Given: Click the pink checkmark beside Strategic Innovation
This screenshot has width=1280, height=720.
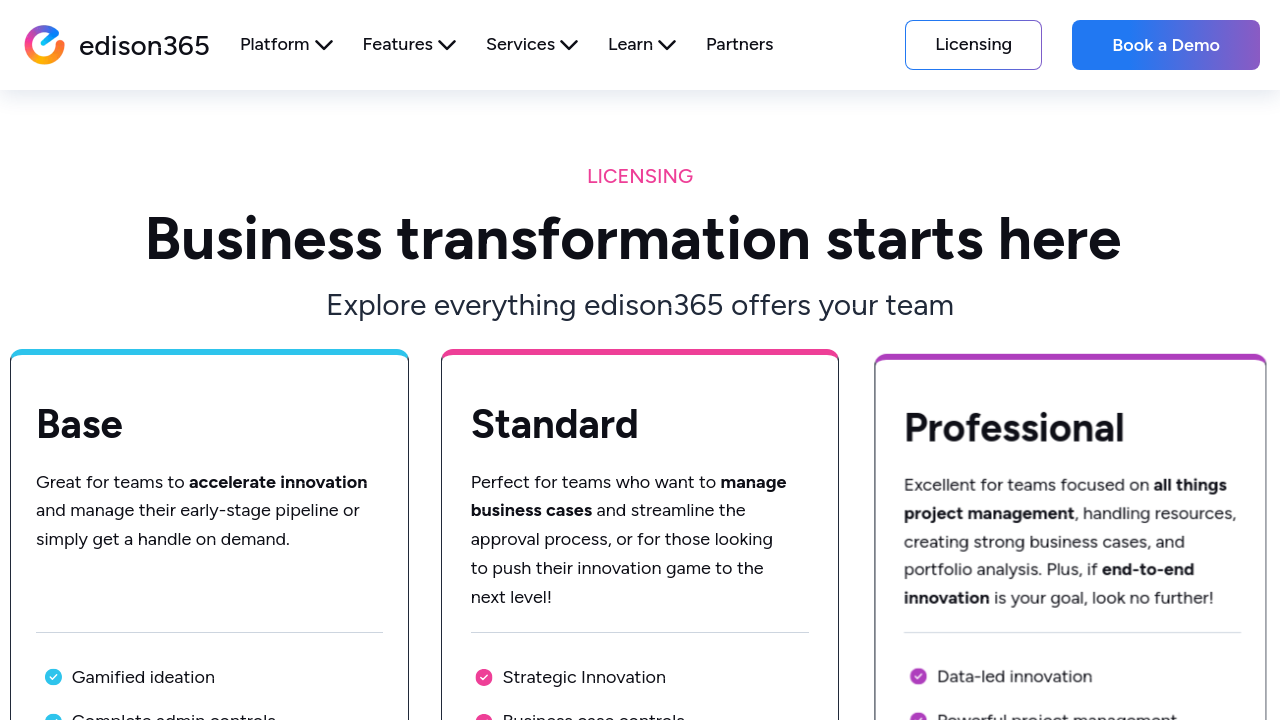Looking at the screenshot, I should click(484, 677).
